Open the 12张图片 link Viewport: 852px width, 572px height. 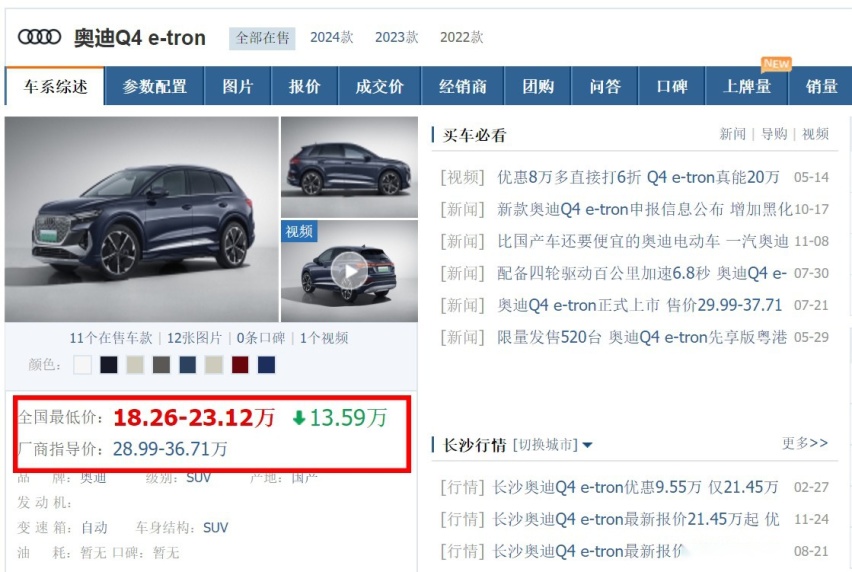tap(194, 338)
